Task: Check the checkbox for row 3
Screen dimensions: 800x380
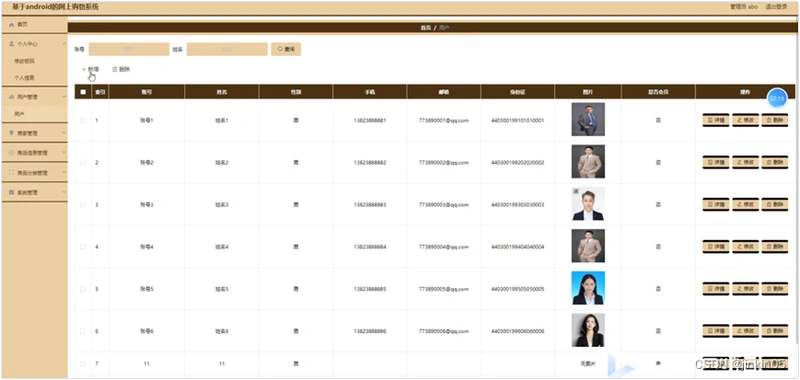Action: click(x=83, y=205)
